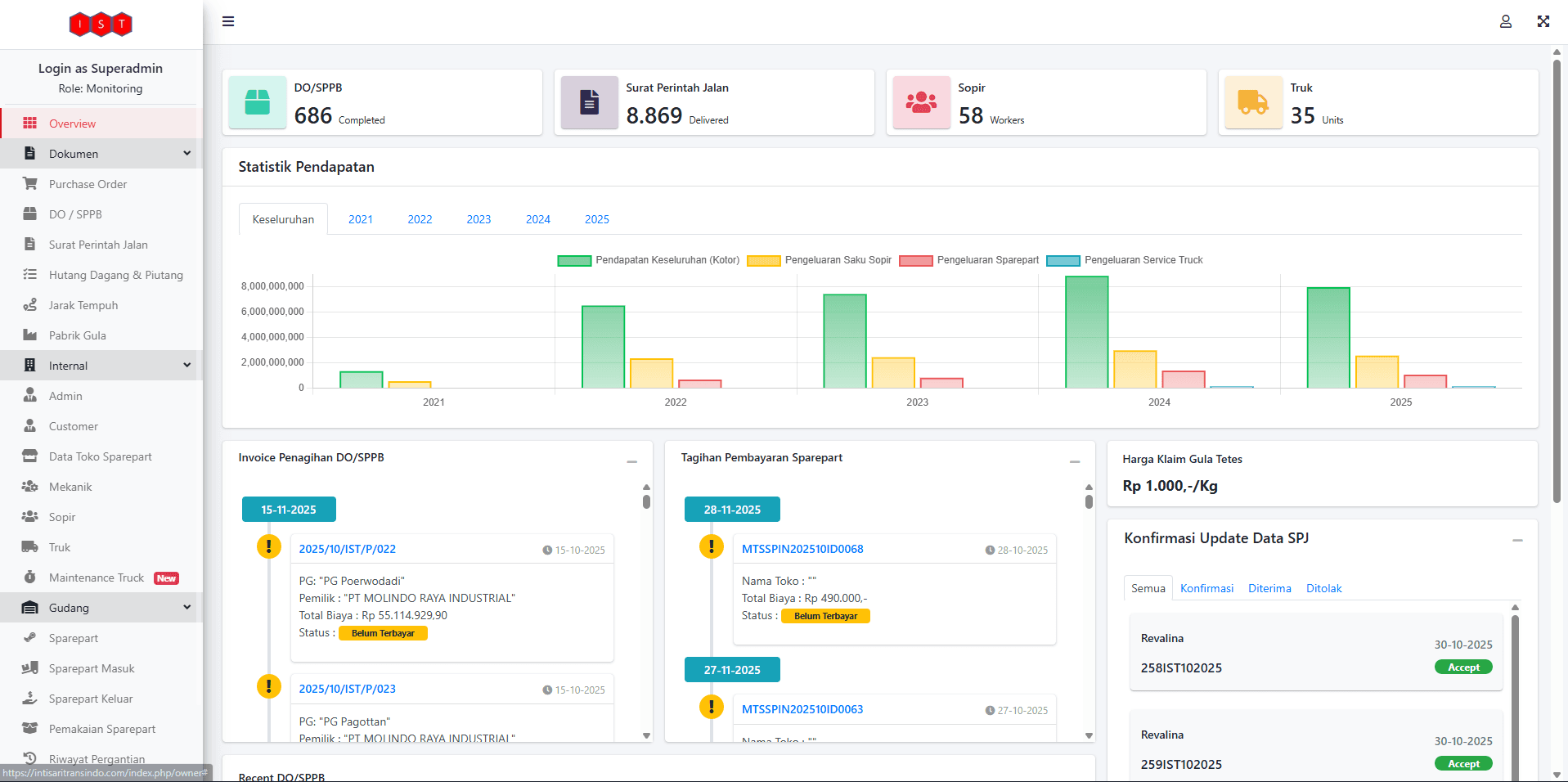The width and height of the screenshot is (1568, 782).
Task: Click Accept badge for 259IST102025
Action: [1463, 764]
